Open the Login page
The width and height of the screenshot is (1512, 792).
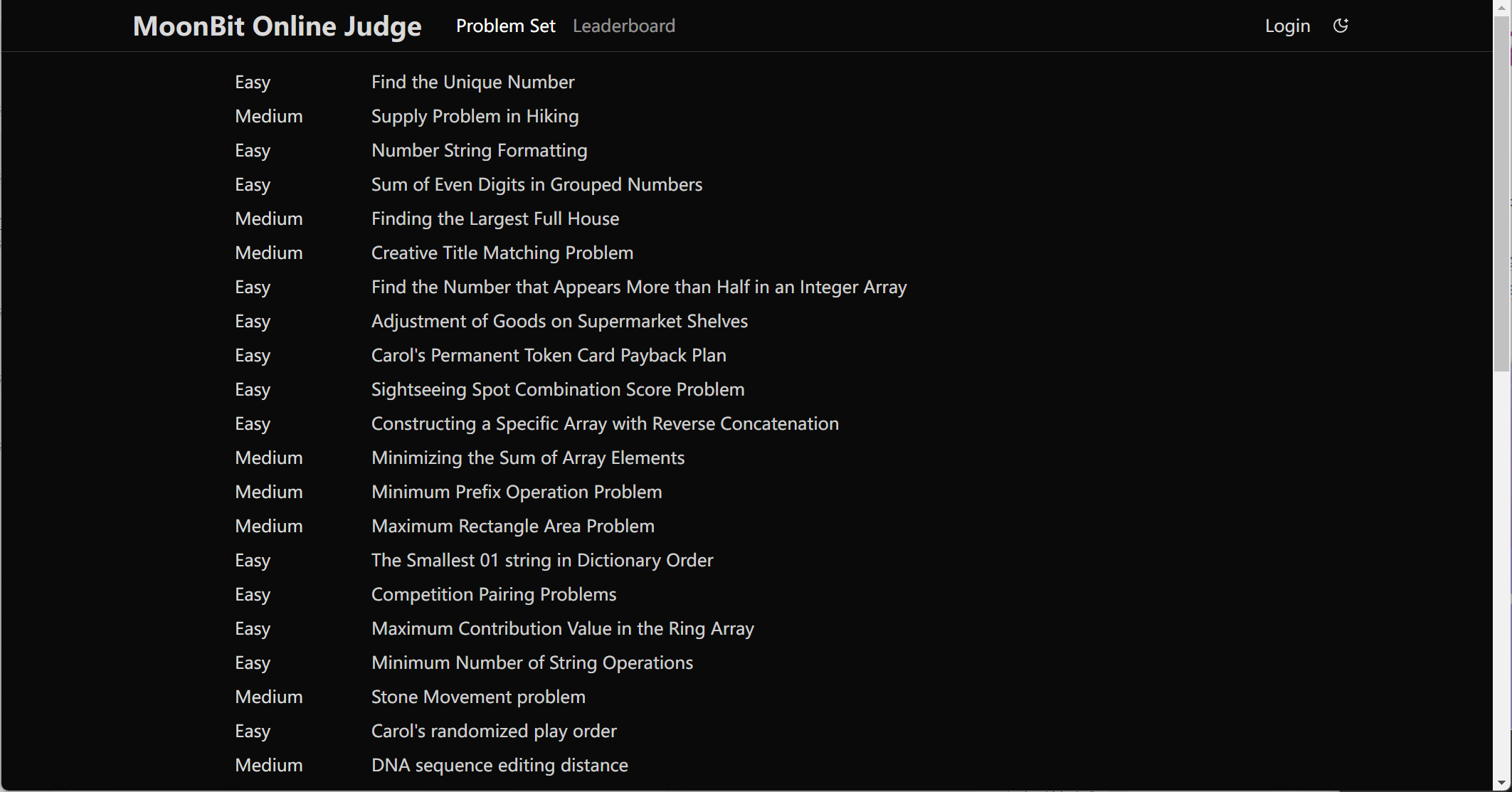click(1287, 26)
